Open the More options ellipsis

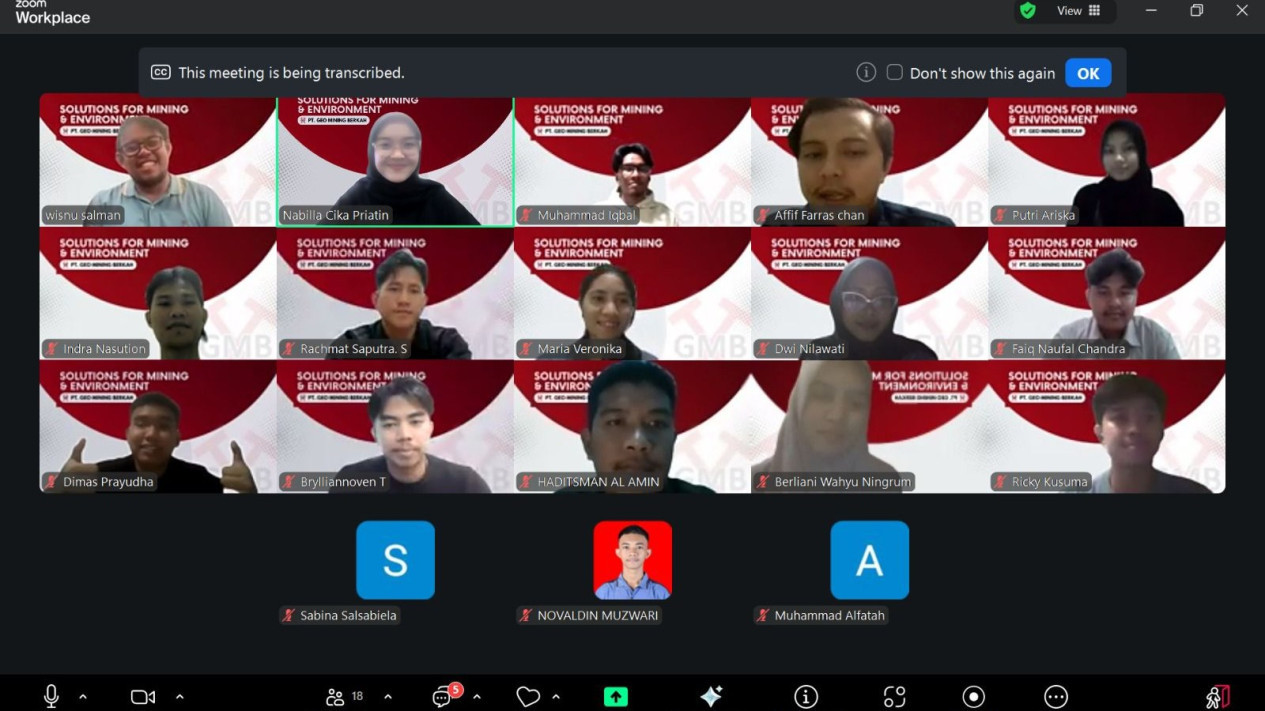pos(1055,697)
